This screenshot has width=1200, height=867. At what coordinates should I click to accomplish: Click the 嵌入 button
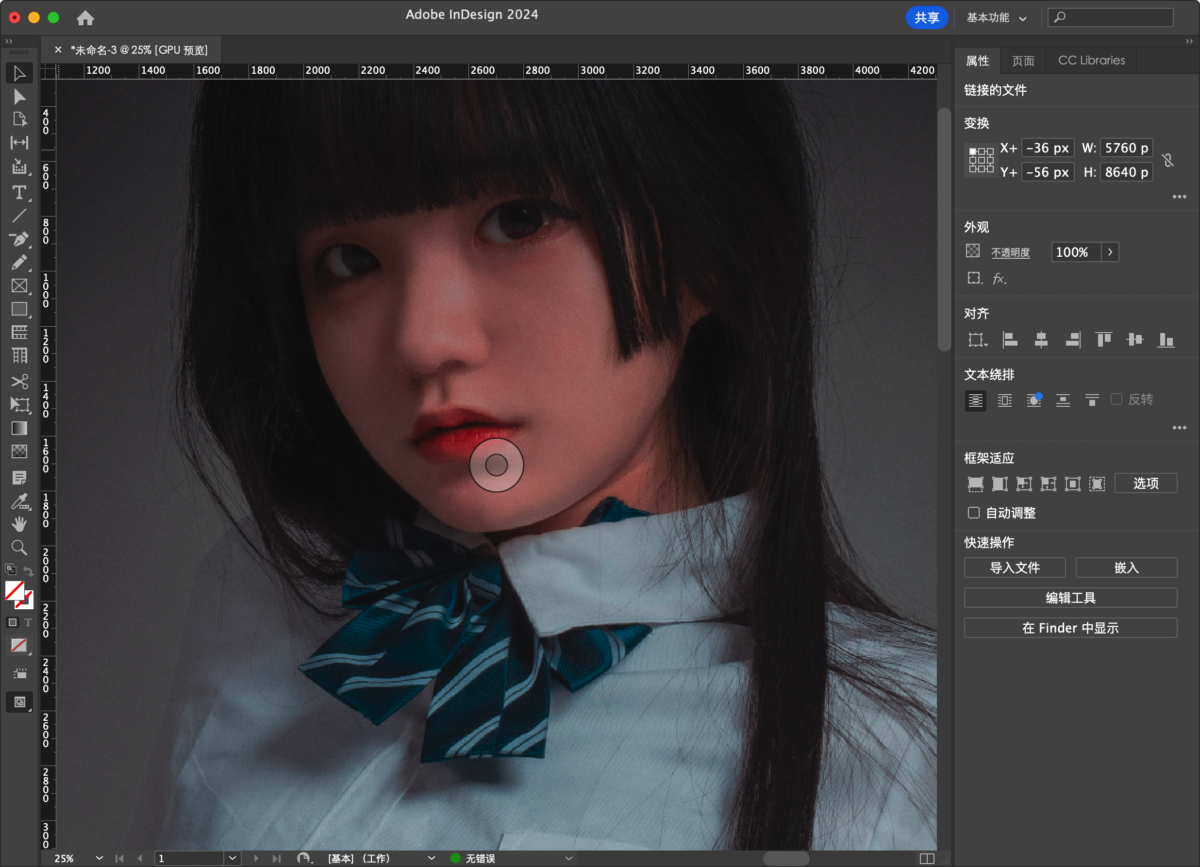[1126, 567]
